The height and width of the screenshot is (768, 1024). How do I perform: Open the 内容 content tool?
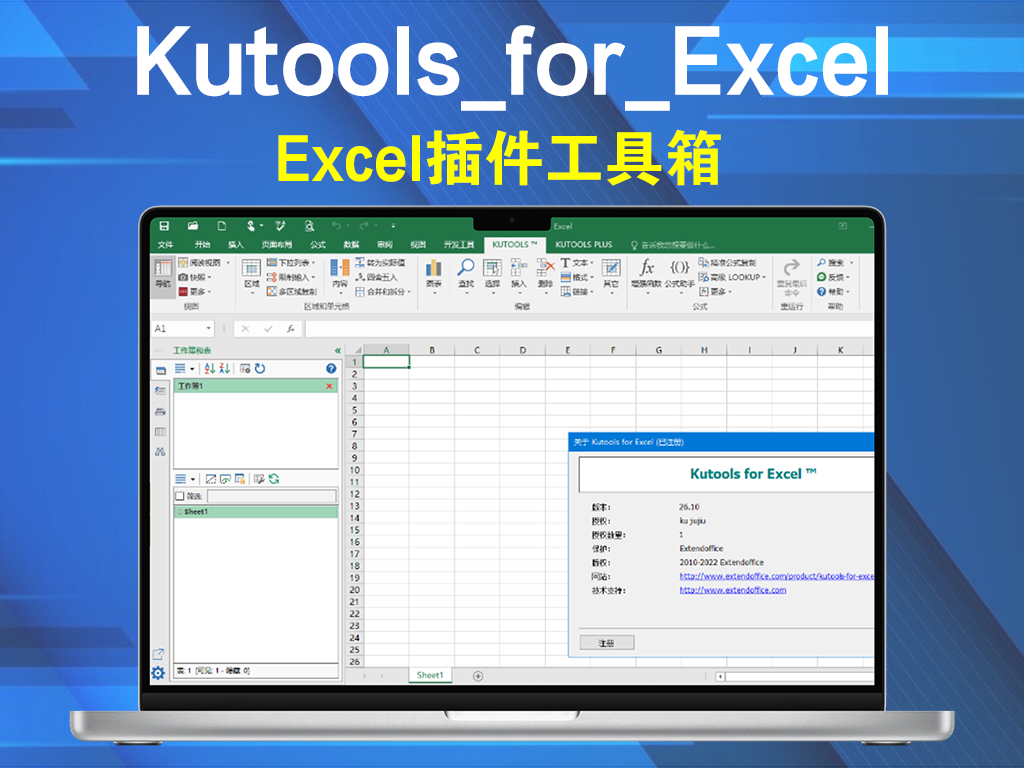[340, 275]
